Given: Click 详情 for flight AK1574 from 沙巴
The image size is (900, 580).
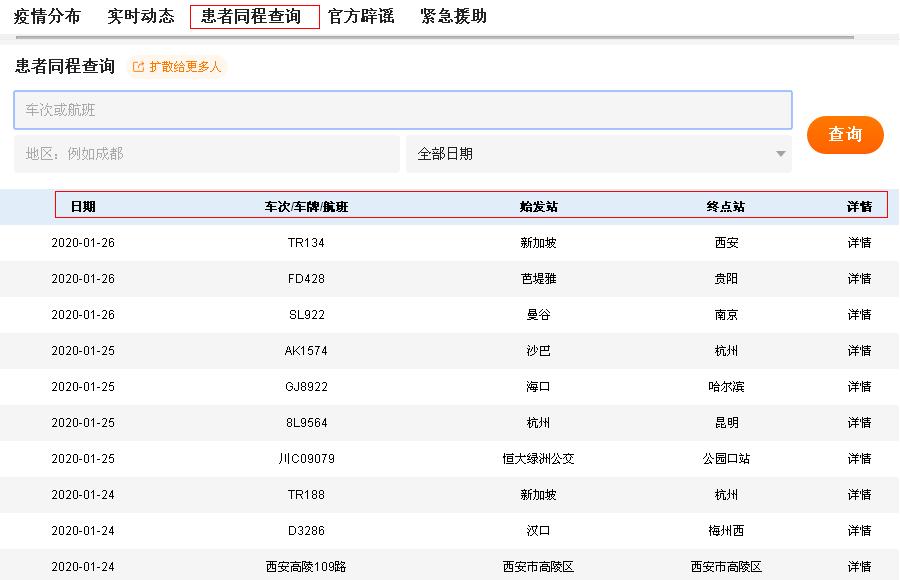Looking at the screenshot, I should 858,350.
